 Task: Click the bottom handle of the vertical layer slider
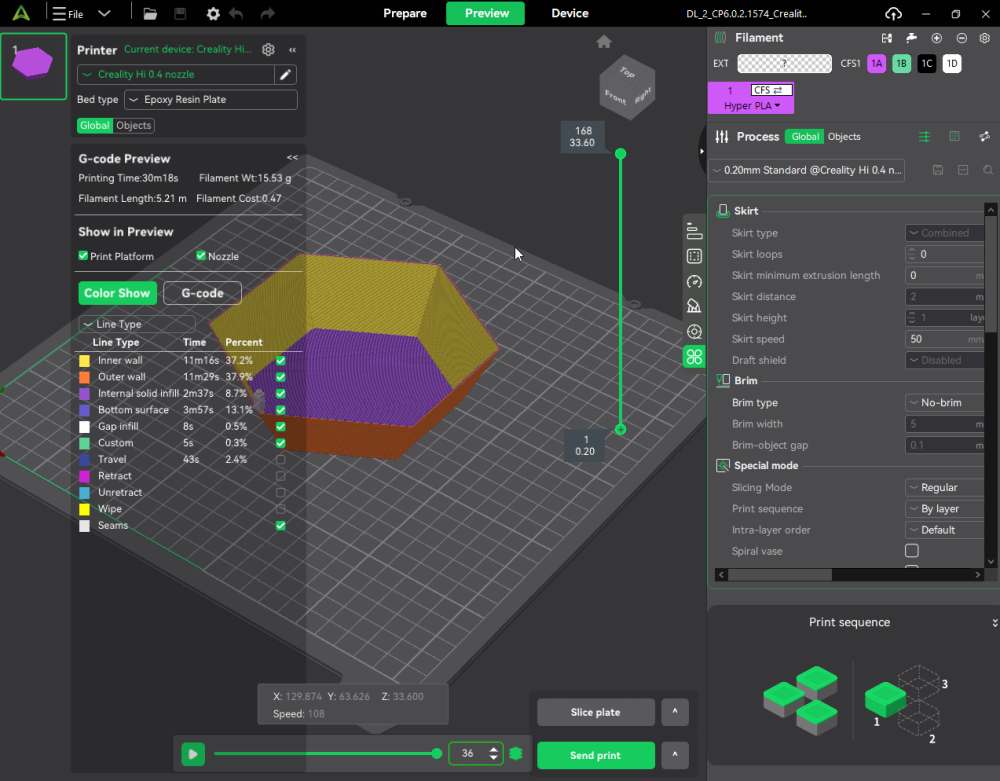tap(621, 430)
